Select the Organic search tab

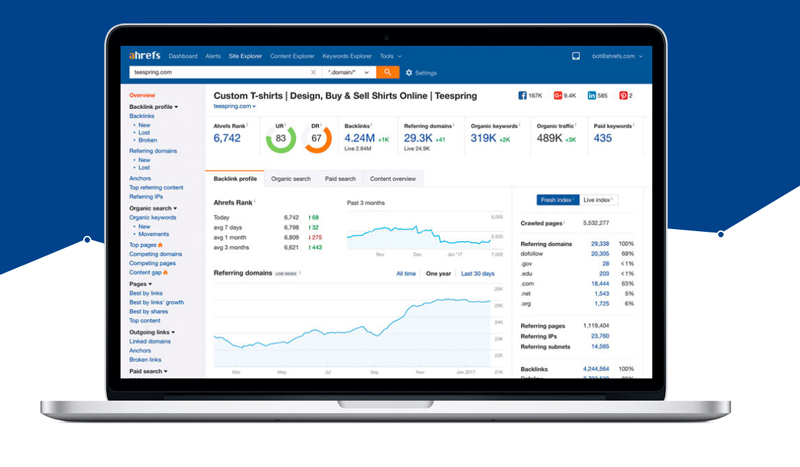coord(291,179)
